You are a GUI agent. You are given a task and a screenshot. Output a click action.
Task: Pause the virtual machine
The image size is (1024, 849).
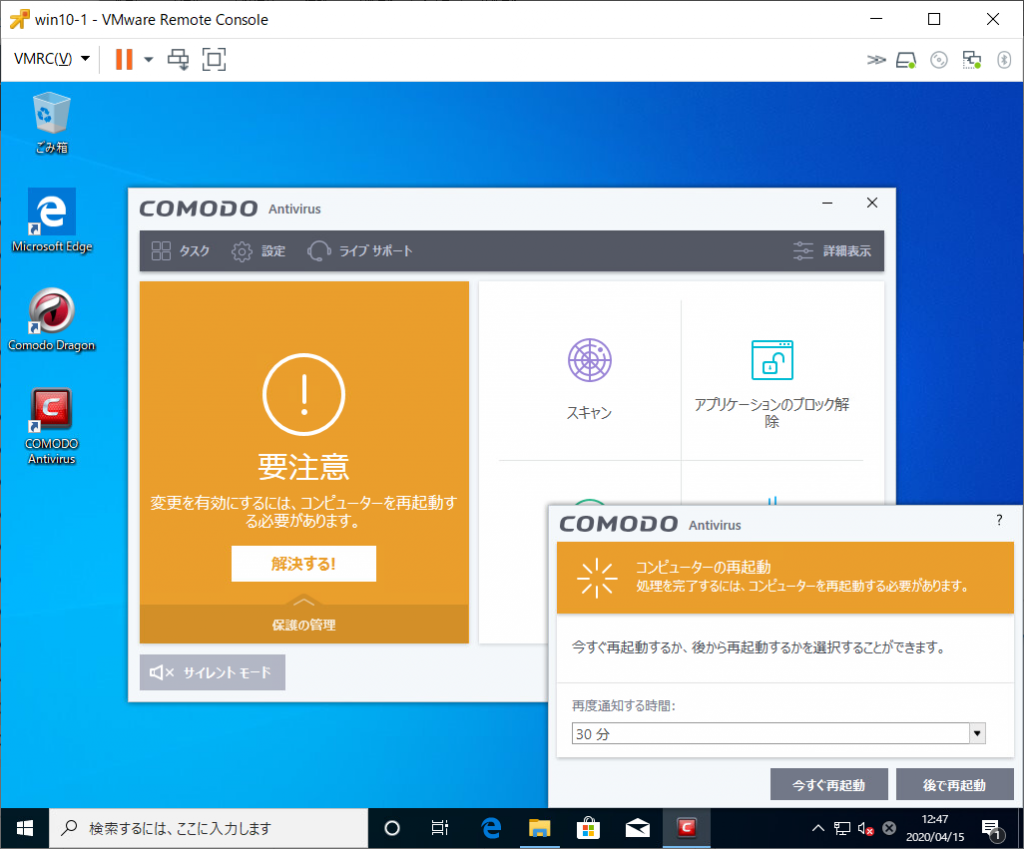[123, 59]
